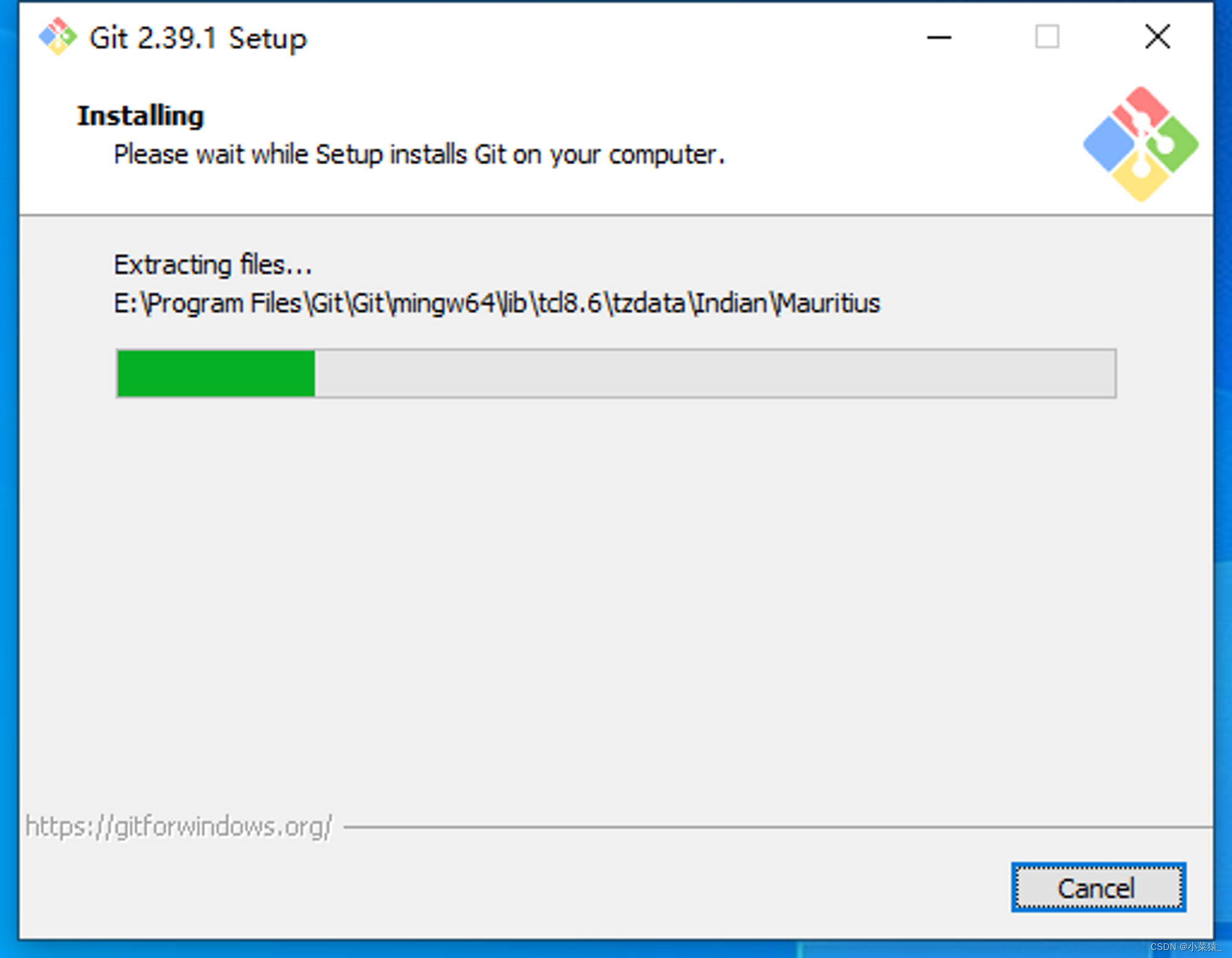Click the large Git logo in header
The width and height of the screenshot is (1232, 958).
(1141, 145)
